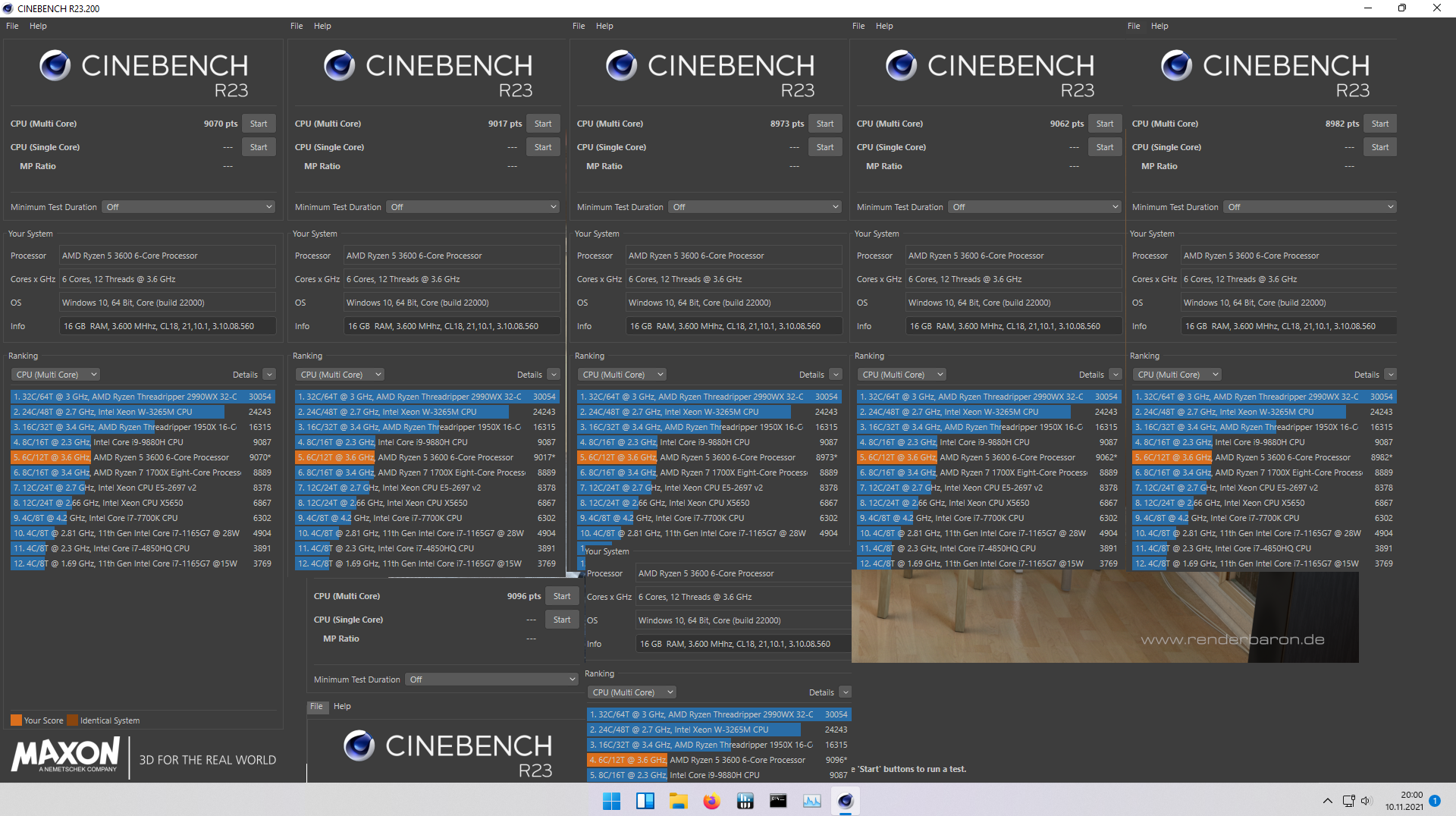This screenshot has height=816, width=1456.
Task: Select the ranking row scoring 8982*
Action: pos(1263,457)
